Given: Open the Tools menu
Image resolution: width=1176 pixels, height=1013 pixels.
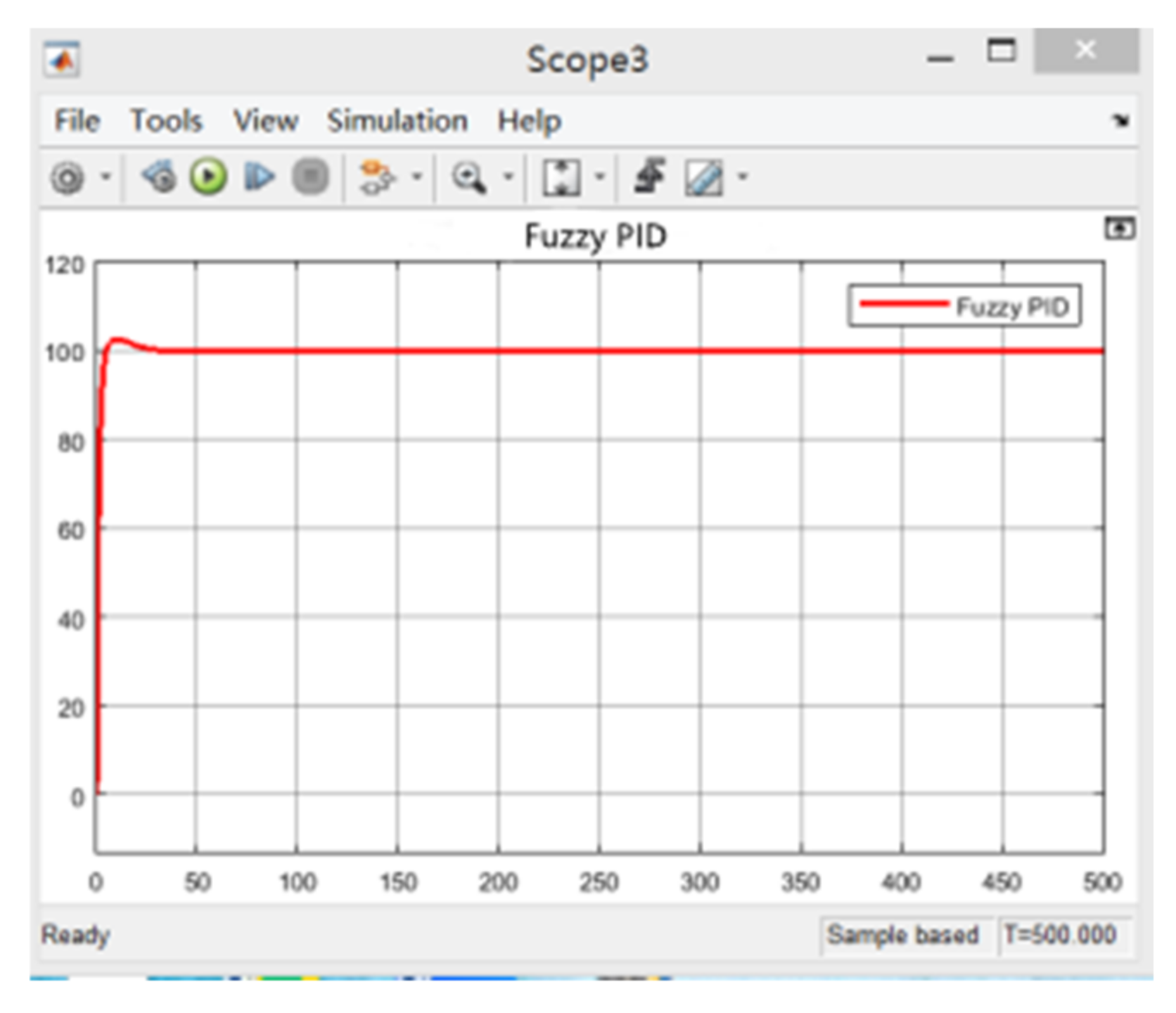Looking at the screenshot, I should [166, 121].
